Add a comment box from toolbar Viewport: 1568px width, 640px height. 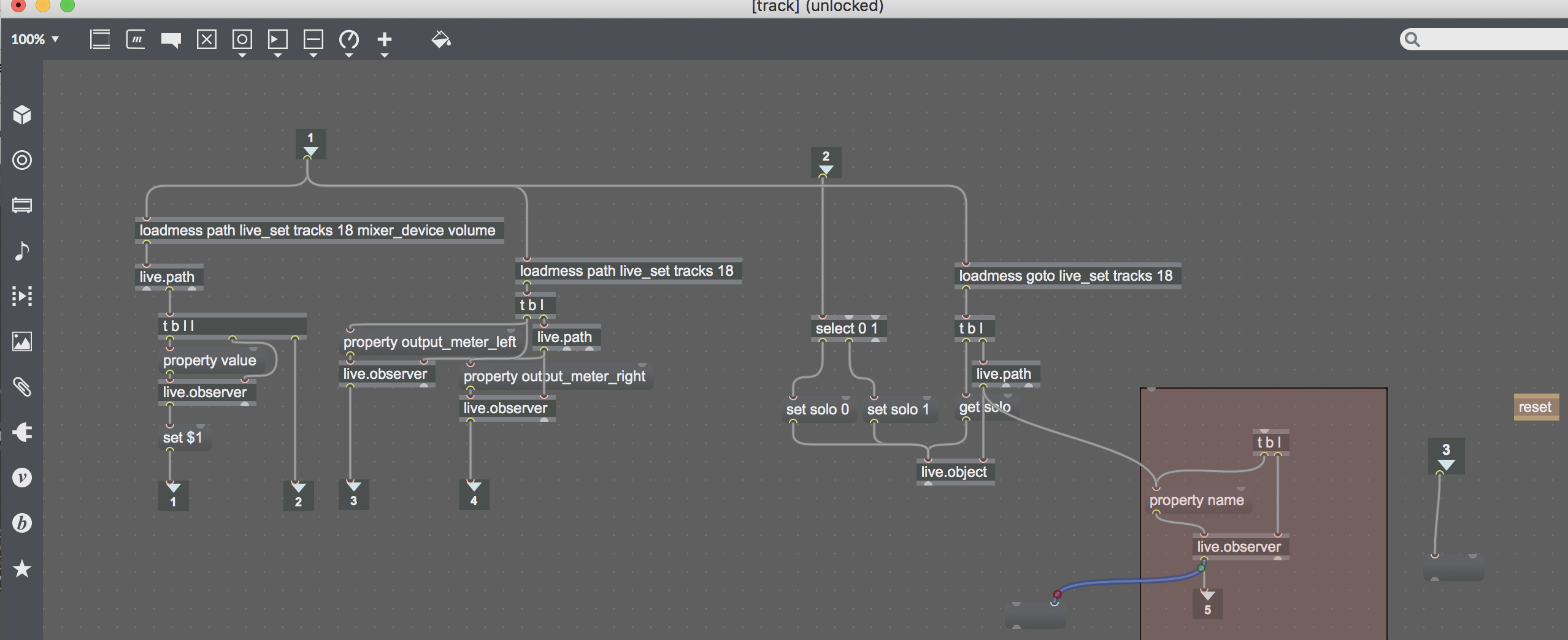(171, 40)
